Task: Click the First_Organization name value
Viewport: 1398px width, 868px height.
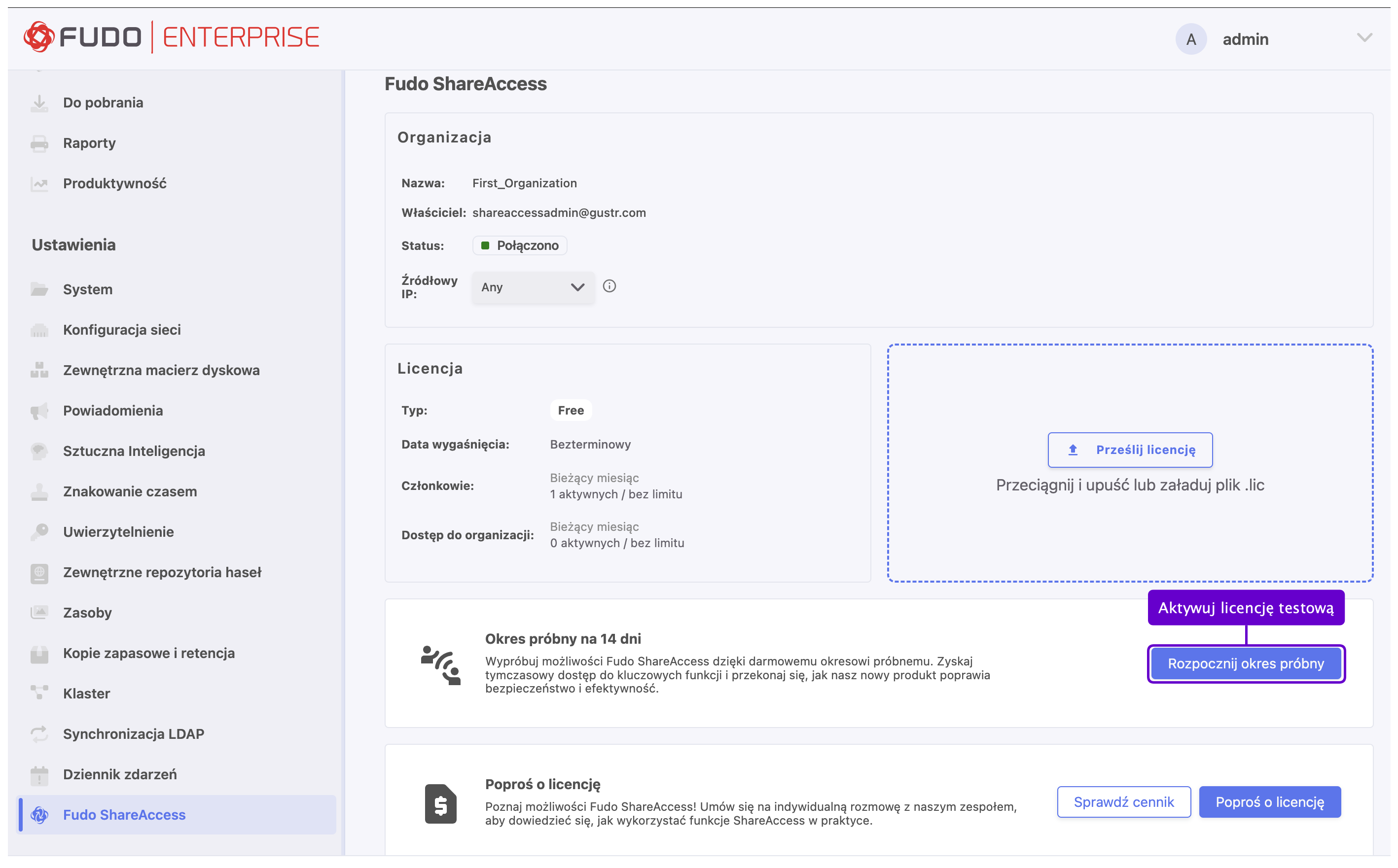Action: [524, 184]
